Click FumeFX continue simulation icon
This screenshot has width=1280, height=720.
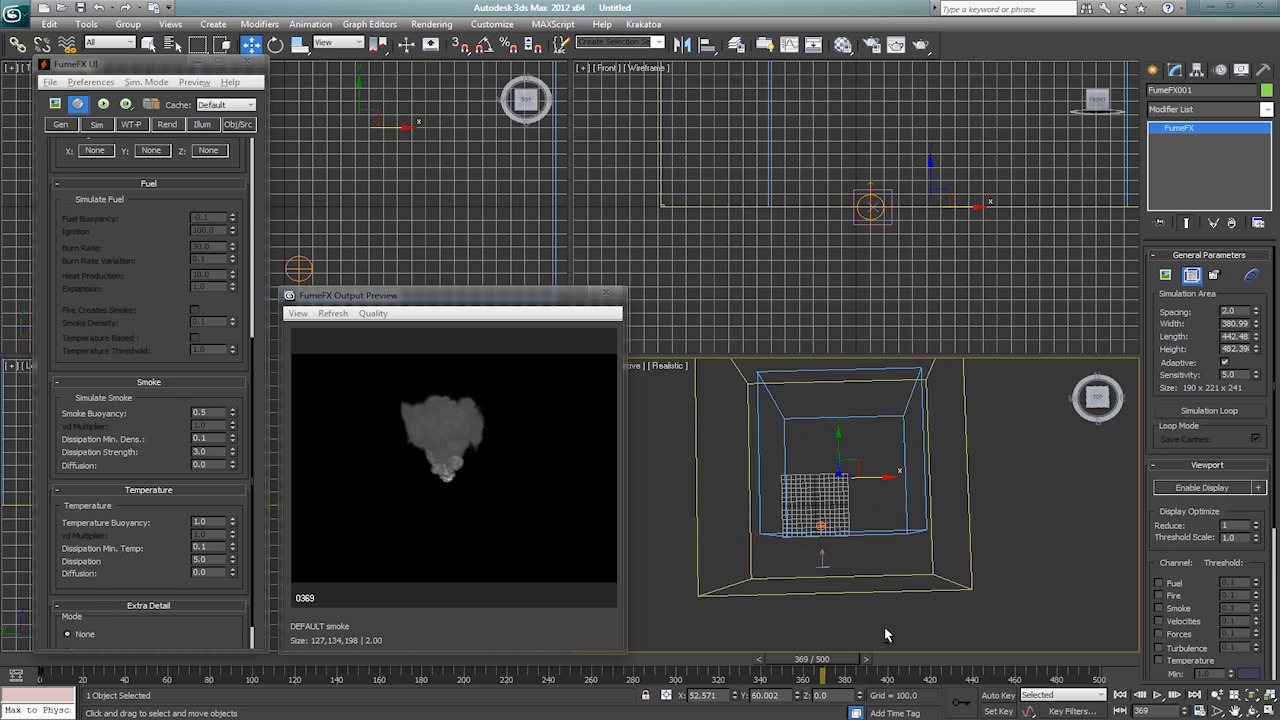126,104
